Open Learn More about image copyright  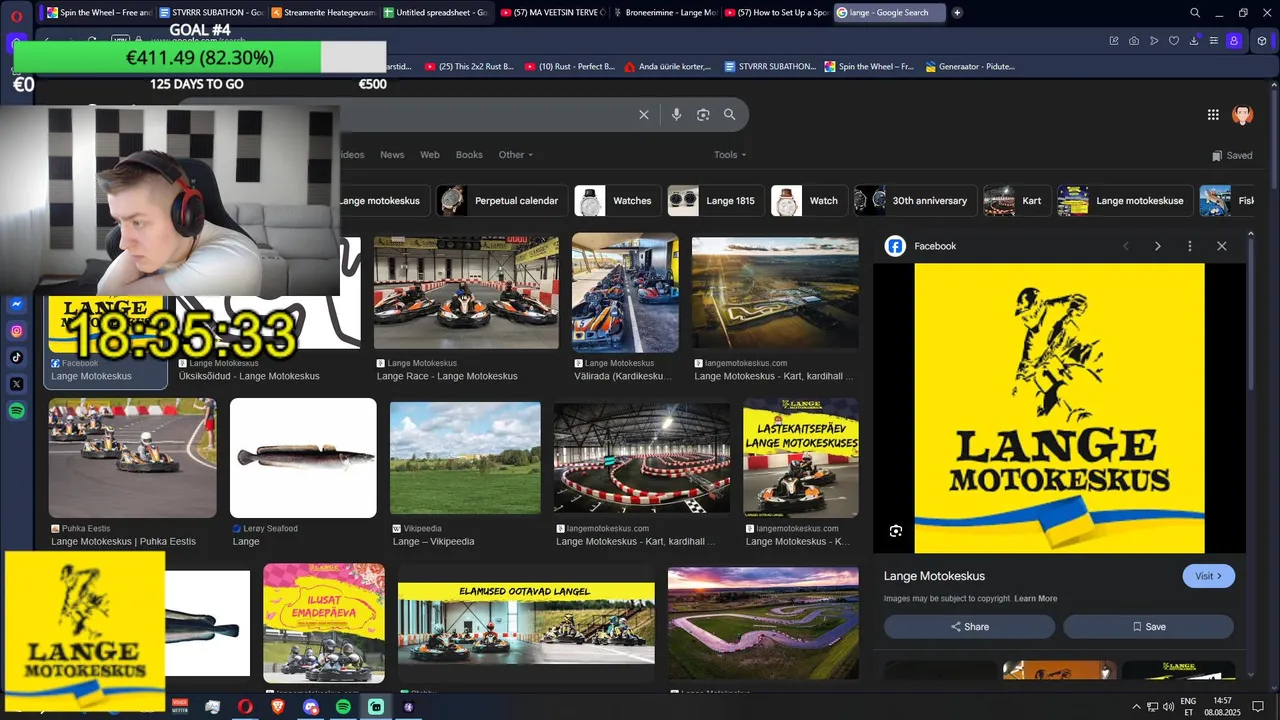[1035, 599]
